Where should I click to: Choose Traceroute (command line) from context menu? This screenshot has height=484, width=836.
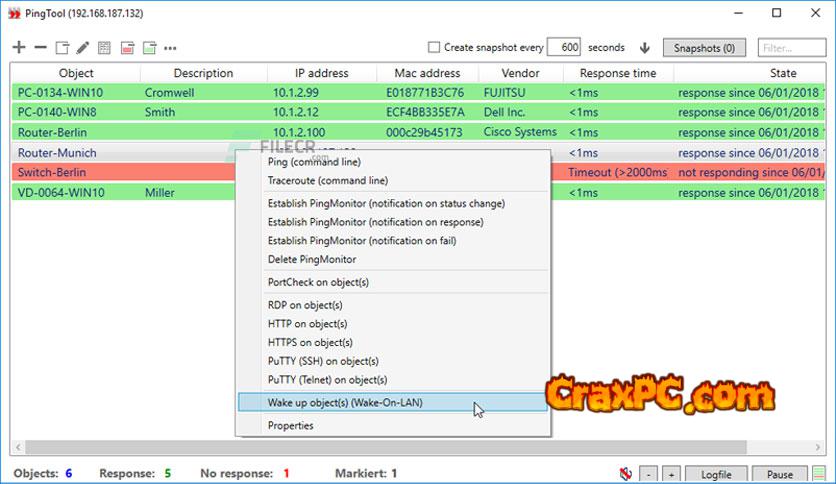coord(327,181)
